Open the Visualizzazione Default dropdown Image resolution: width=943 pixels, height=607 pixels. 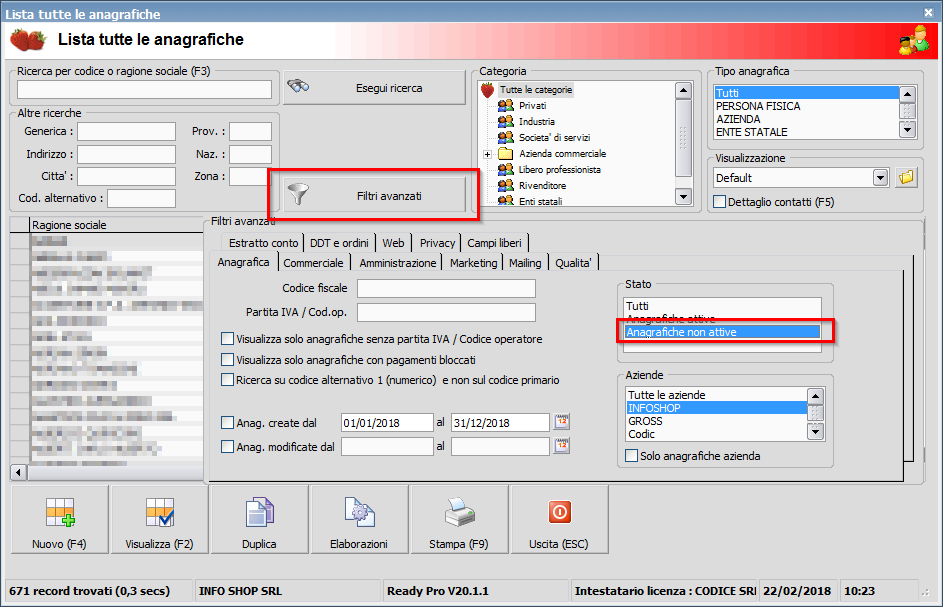tap(880, 177)
